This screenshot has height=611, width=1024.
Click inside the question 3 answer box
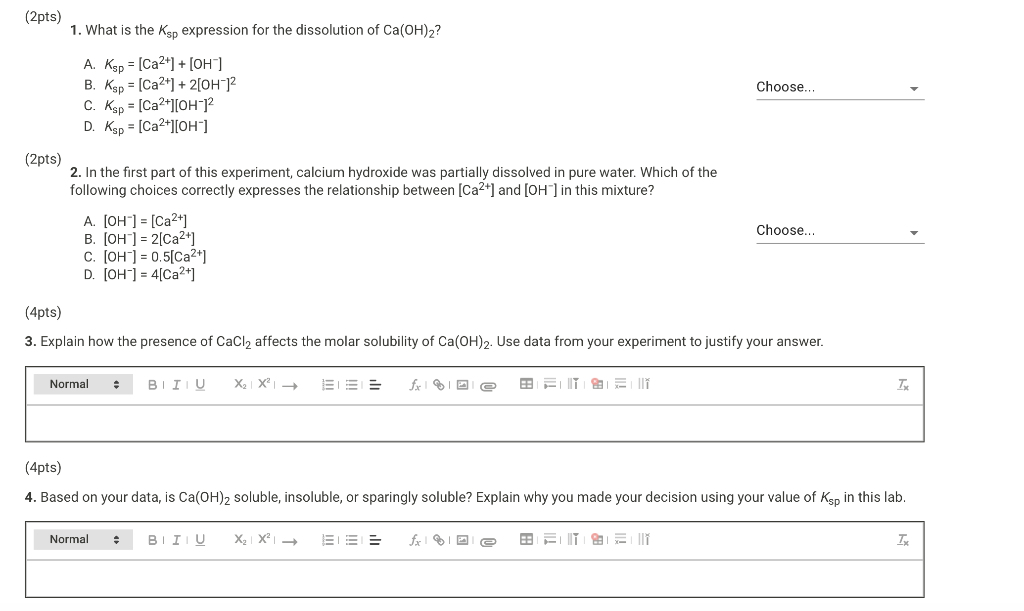475,422
